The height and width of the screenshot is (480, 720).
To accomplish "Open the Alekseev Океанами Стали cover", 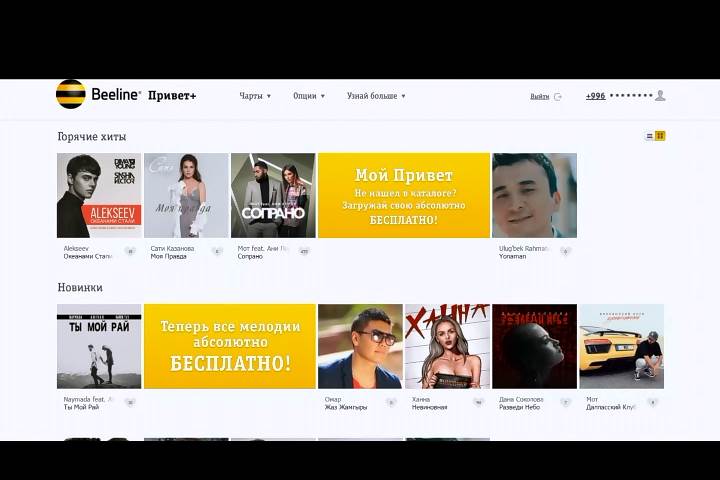I will 99,195.
